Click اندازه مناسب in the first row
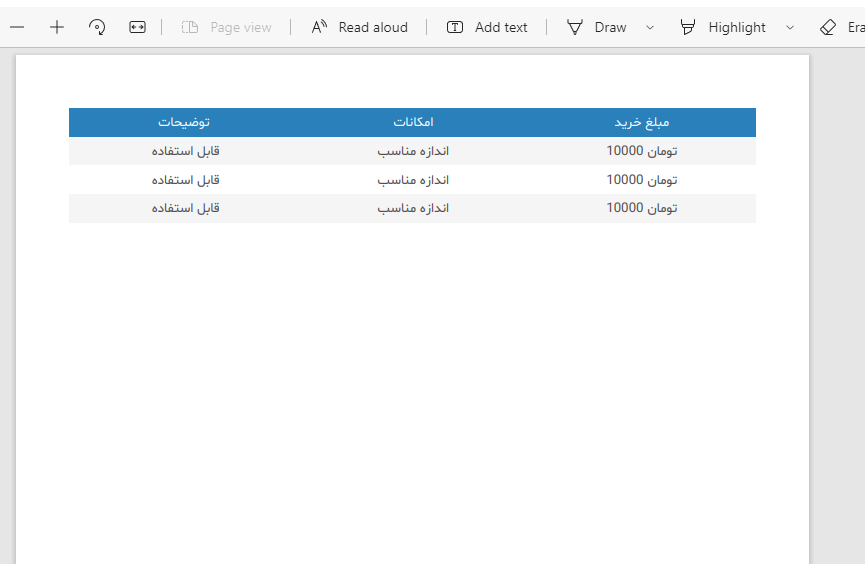This screenshot has width=865, height=564. [413, 151]
